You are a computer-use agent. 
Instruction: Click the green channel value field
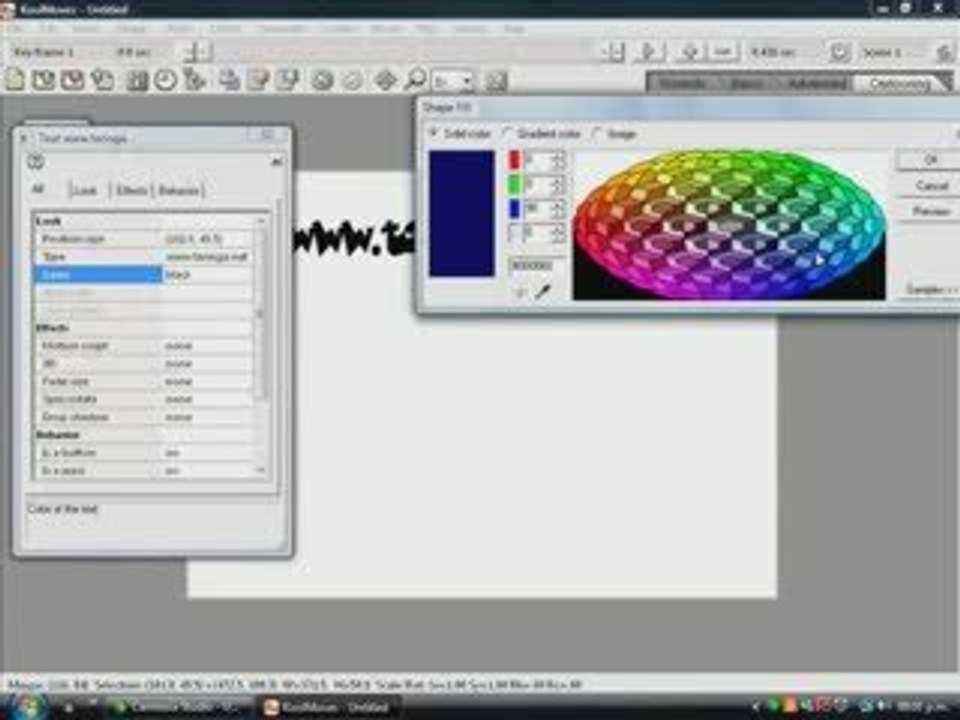[538, 184]
